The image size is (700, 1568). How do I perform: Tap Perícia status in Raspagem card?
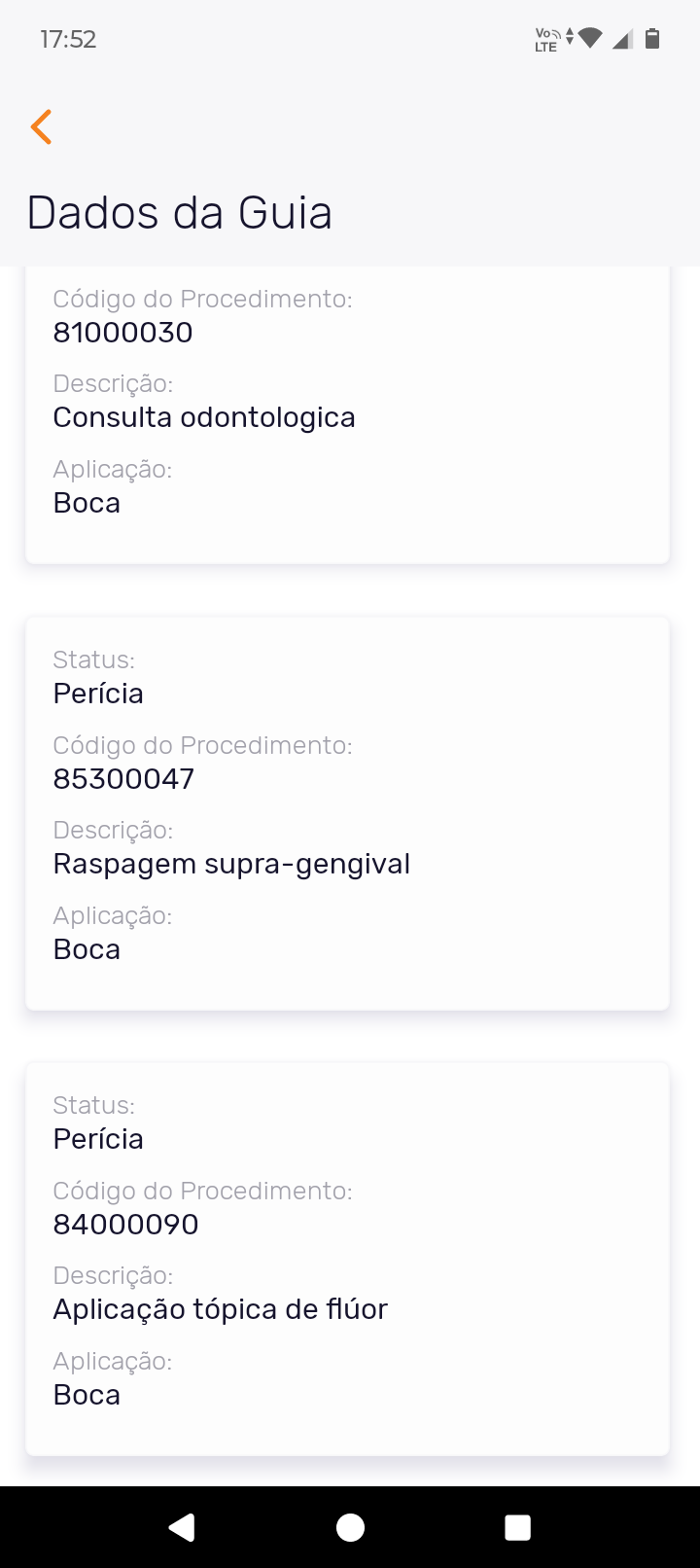[x=98, y=694]
